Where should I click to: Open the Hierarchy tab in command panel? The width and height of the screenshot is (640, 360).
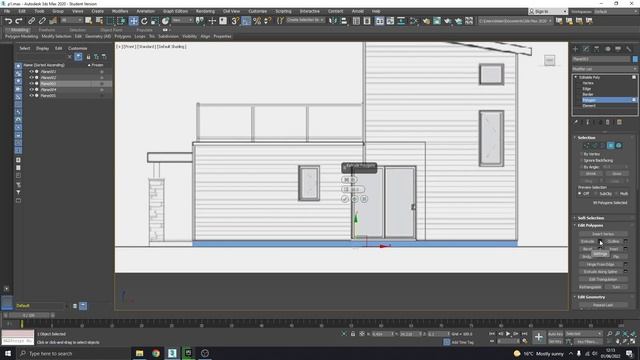click(597, 49)
